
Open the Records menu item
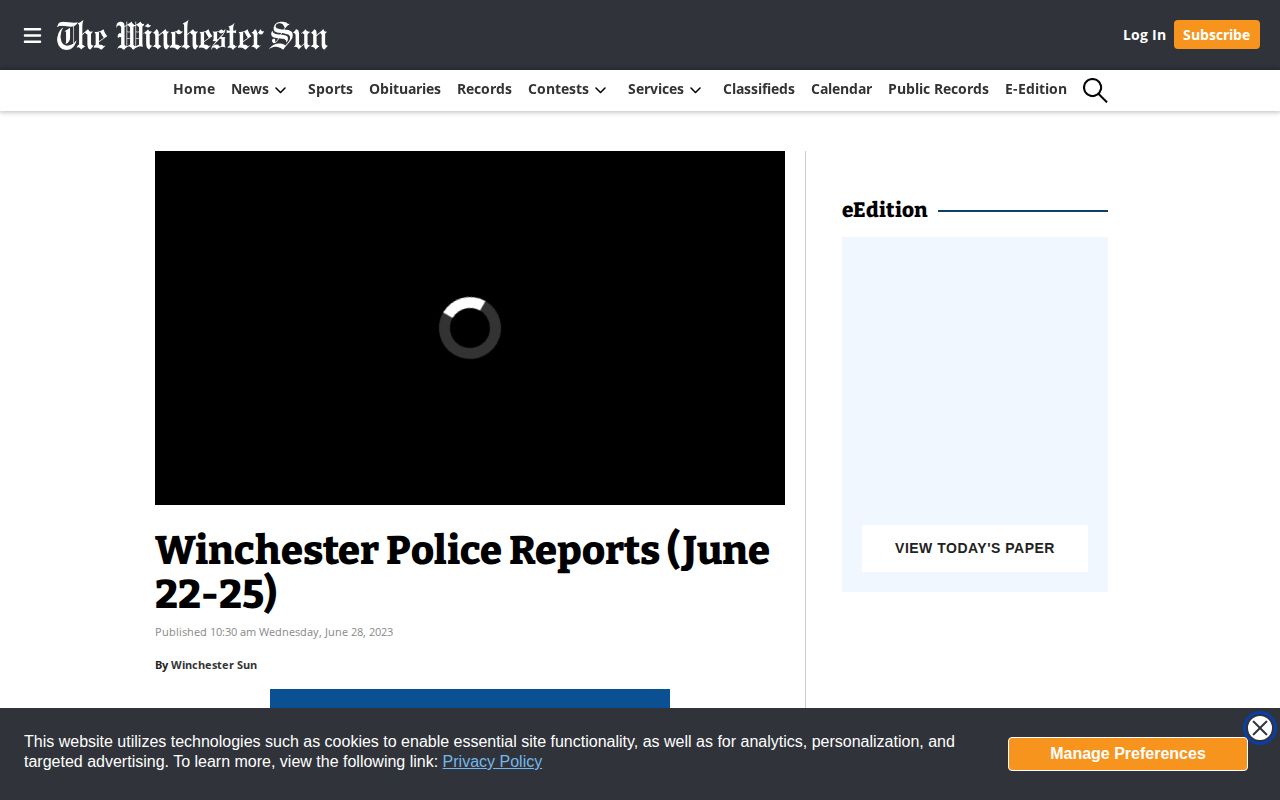(x=484, y=89)
